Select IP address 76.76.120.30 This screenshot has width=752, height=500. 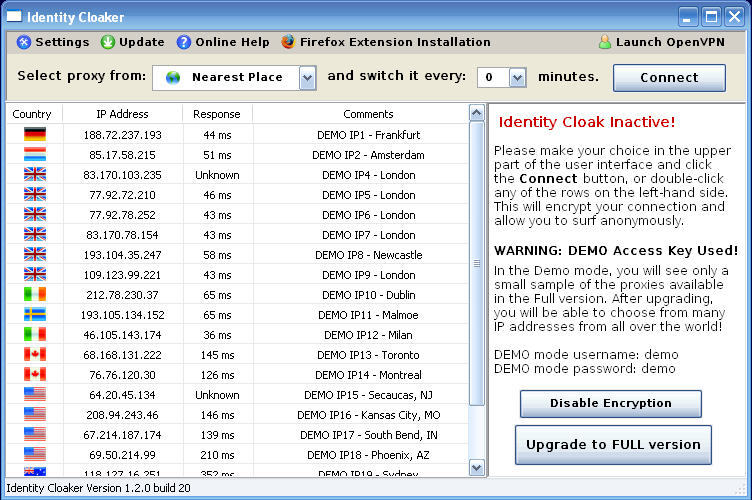(x=122, y=375)
